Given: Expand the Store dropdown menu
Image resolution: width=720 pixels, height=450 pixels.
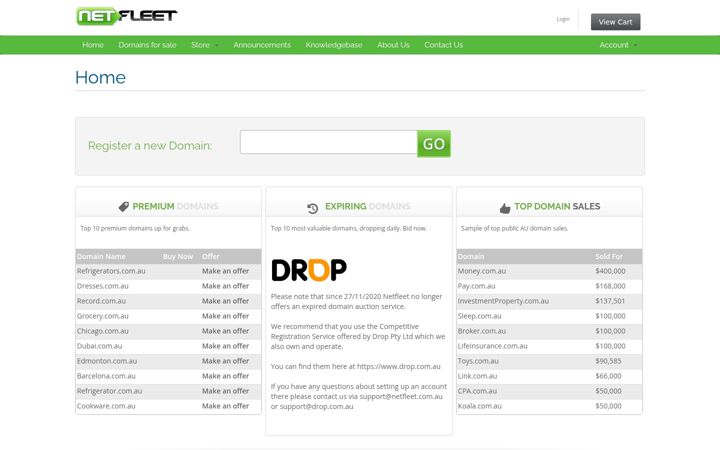Looking at the screenshot, I should pyautogui.click(x=204, y=45).
